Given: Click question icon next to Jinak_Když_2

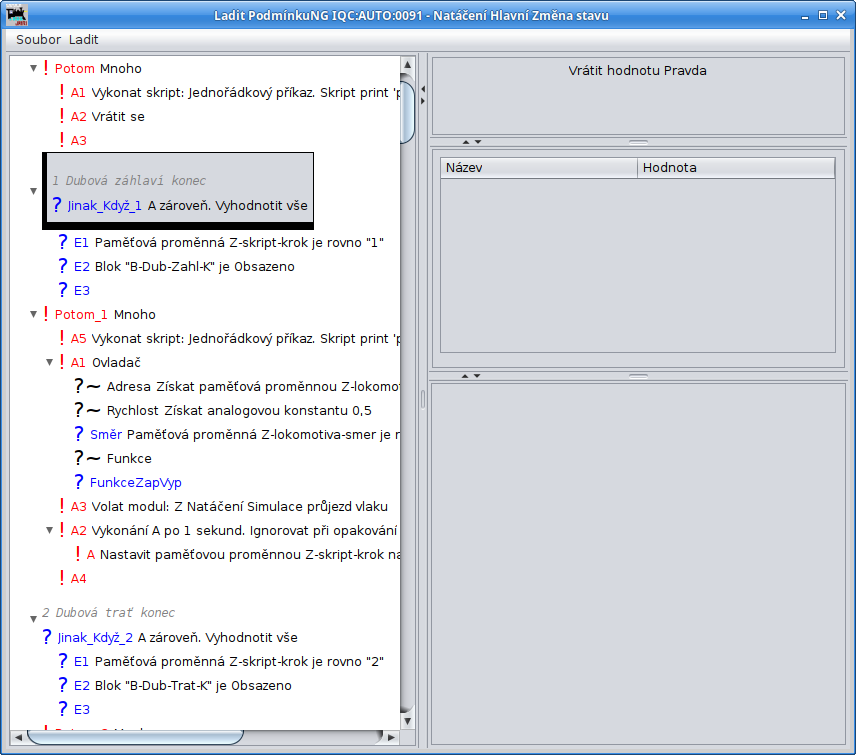Looking at the screenshot, I should [x=47, y=637].
